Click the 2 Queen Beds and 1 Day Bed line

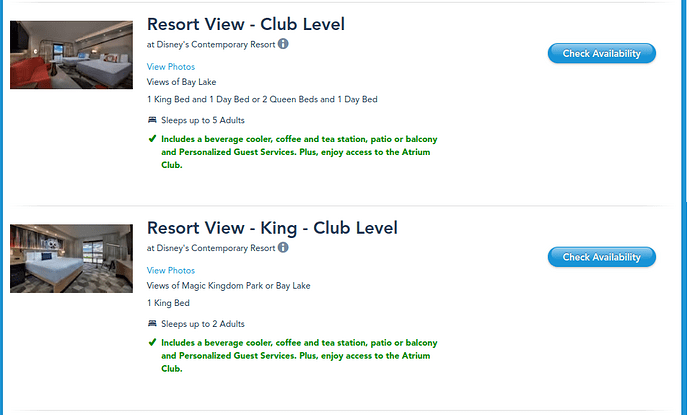tap(262, 99)
